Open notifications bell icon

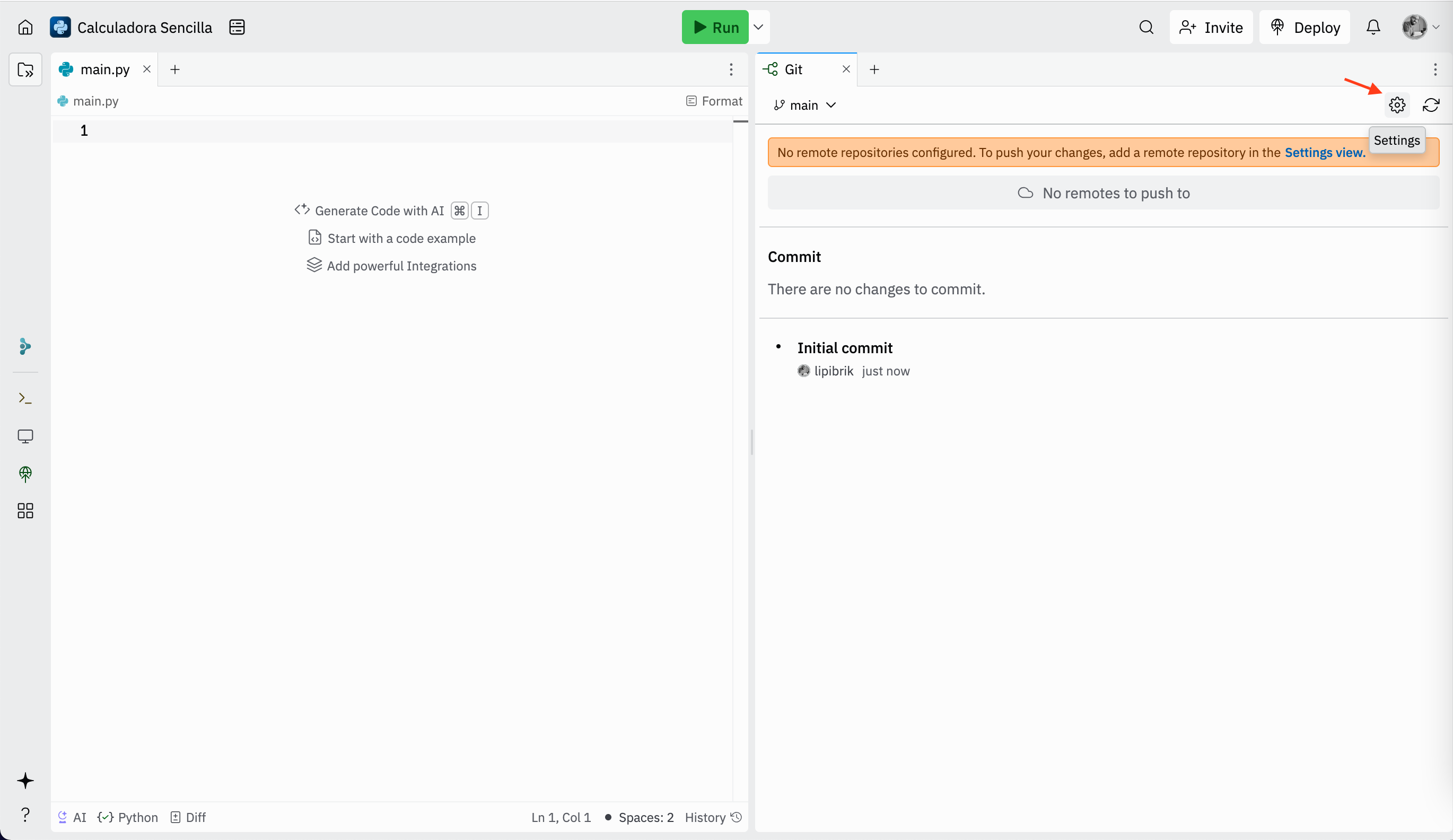pyautogui.click(x=1373, y=27)
